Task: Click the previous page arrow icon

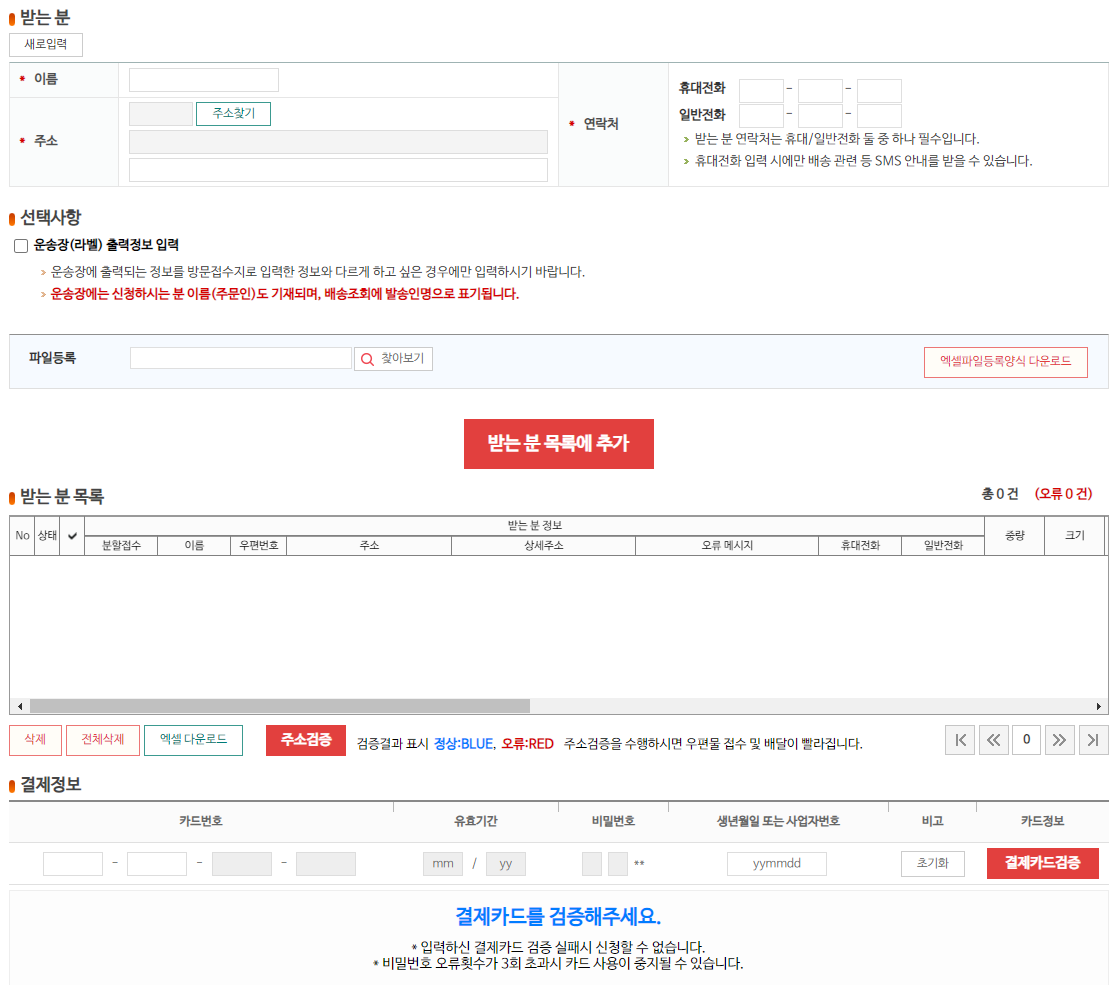Action: (993, 740)
